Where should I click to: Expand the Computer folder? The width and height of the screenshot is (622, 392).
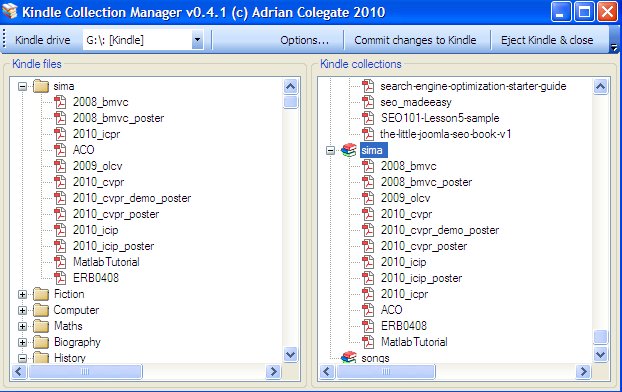(x=23, y=310)
